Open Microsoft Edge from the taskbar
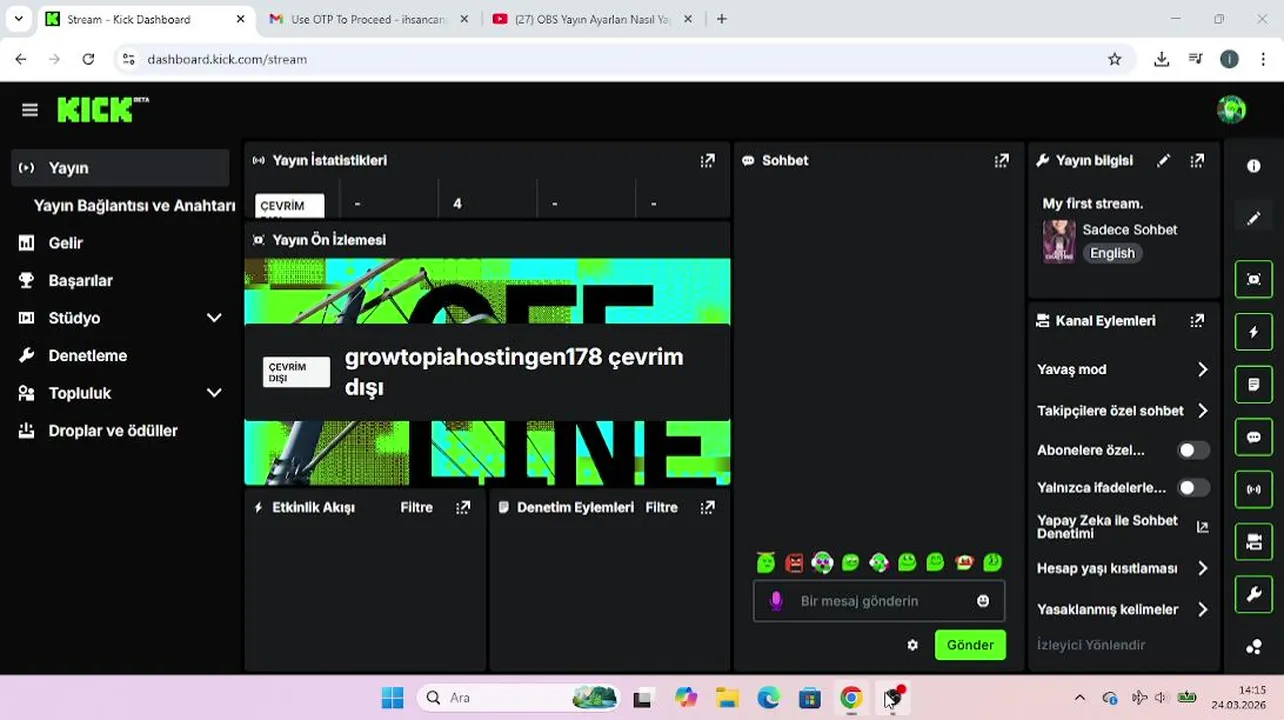The image size is (1284, 720). [x=768, y=698]
